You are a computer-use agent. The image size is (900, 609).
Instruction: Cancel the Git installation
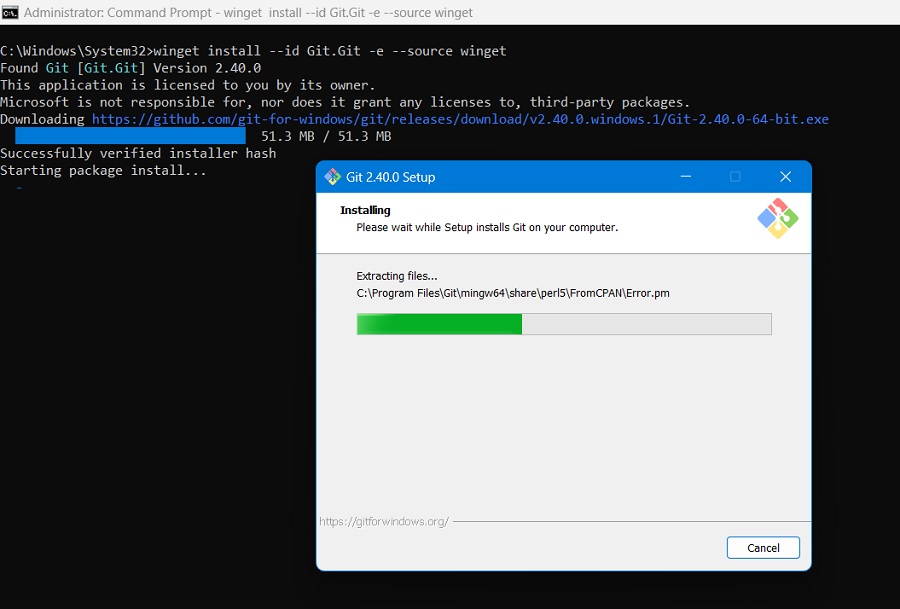(763, 547)
